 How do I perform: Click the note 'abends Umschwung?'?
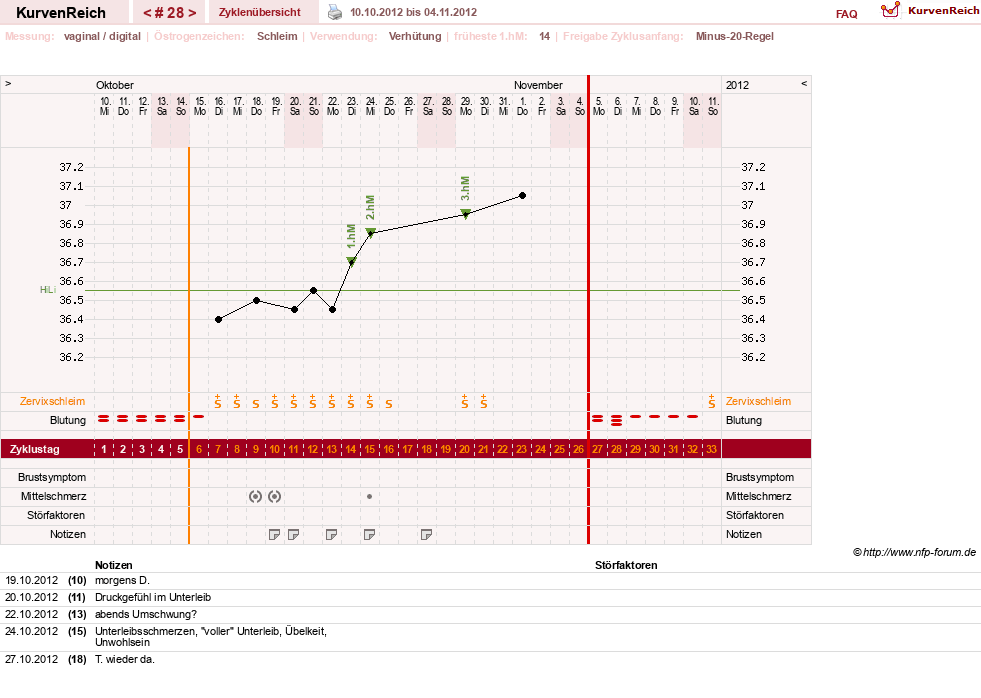146,614
